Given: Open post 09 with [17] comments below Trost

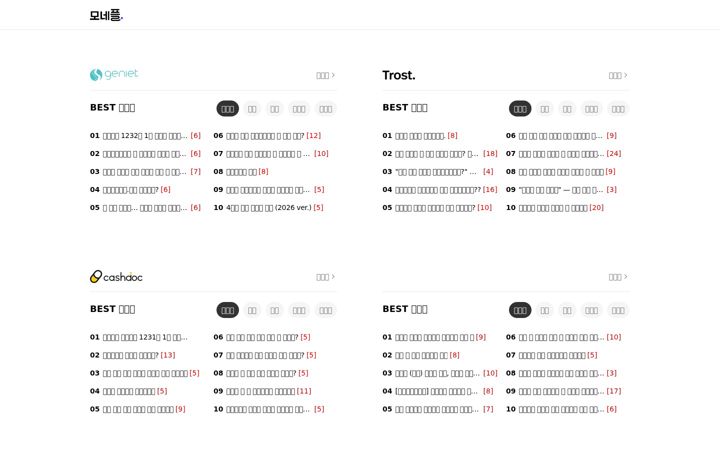Looking at the screenshot, I should pyautogui.click(x=563, y=391).
